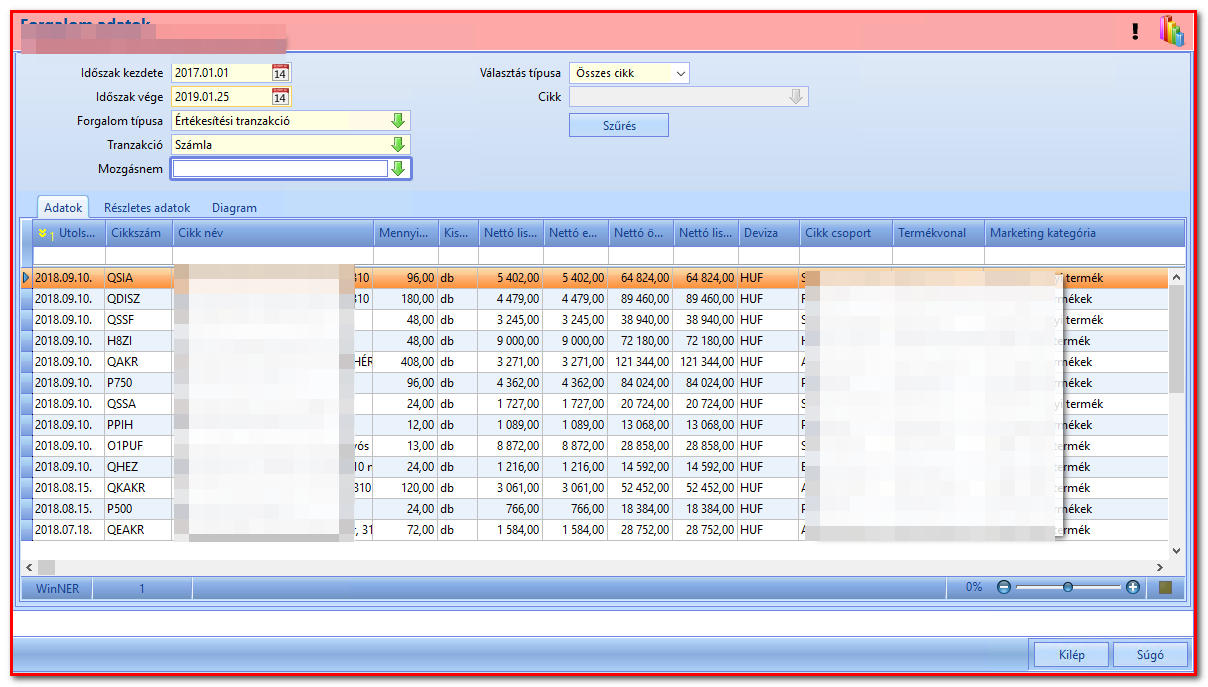Image resolution: width=1208 pixels, height=687 pixels.
Task: Sort by the Deviza column header
Action: click(x=769, y=233)
